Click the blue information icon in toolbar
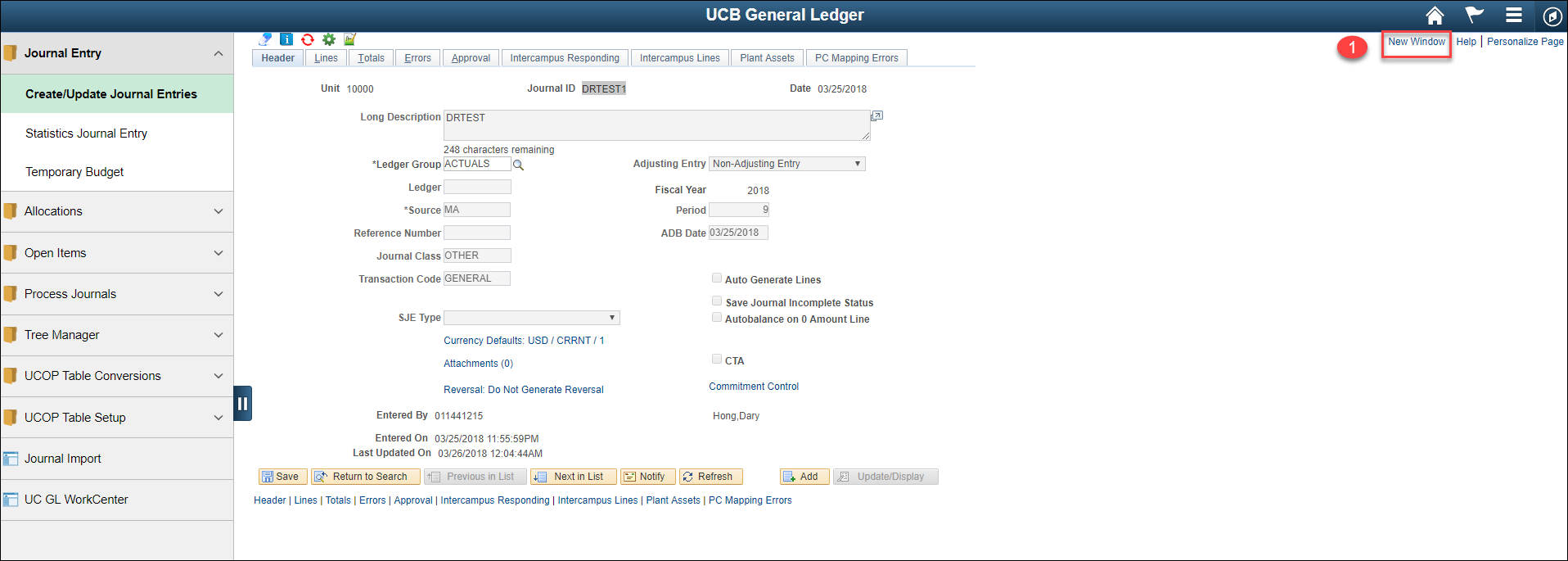The image size is (1568, 561). [286, 39]
